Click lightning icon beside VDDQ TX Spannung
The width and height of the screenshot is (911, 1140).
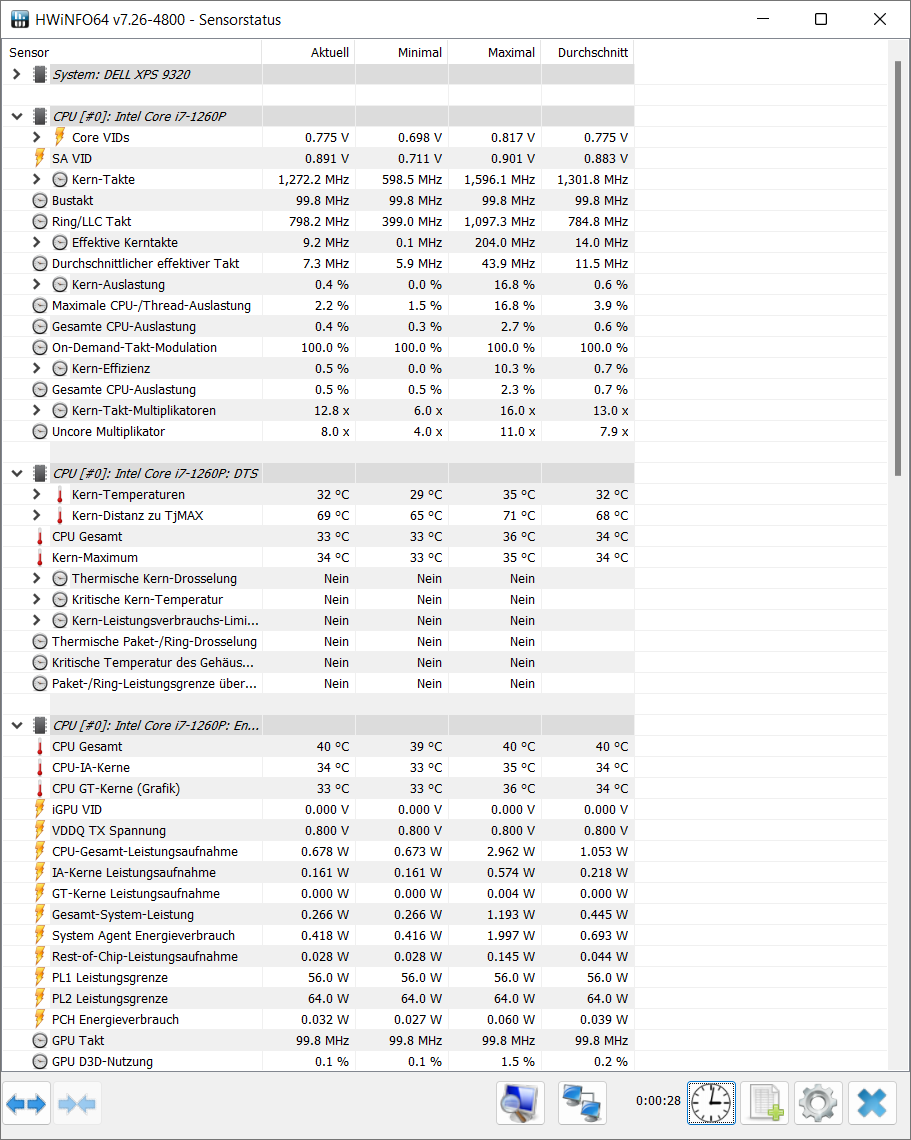point(40,830)
